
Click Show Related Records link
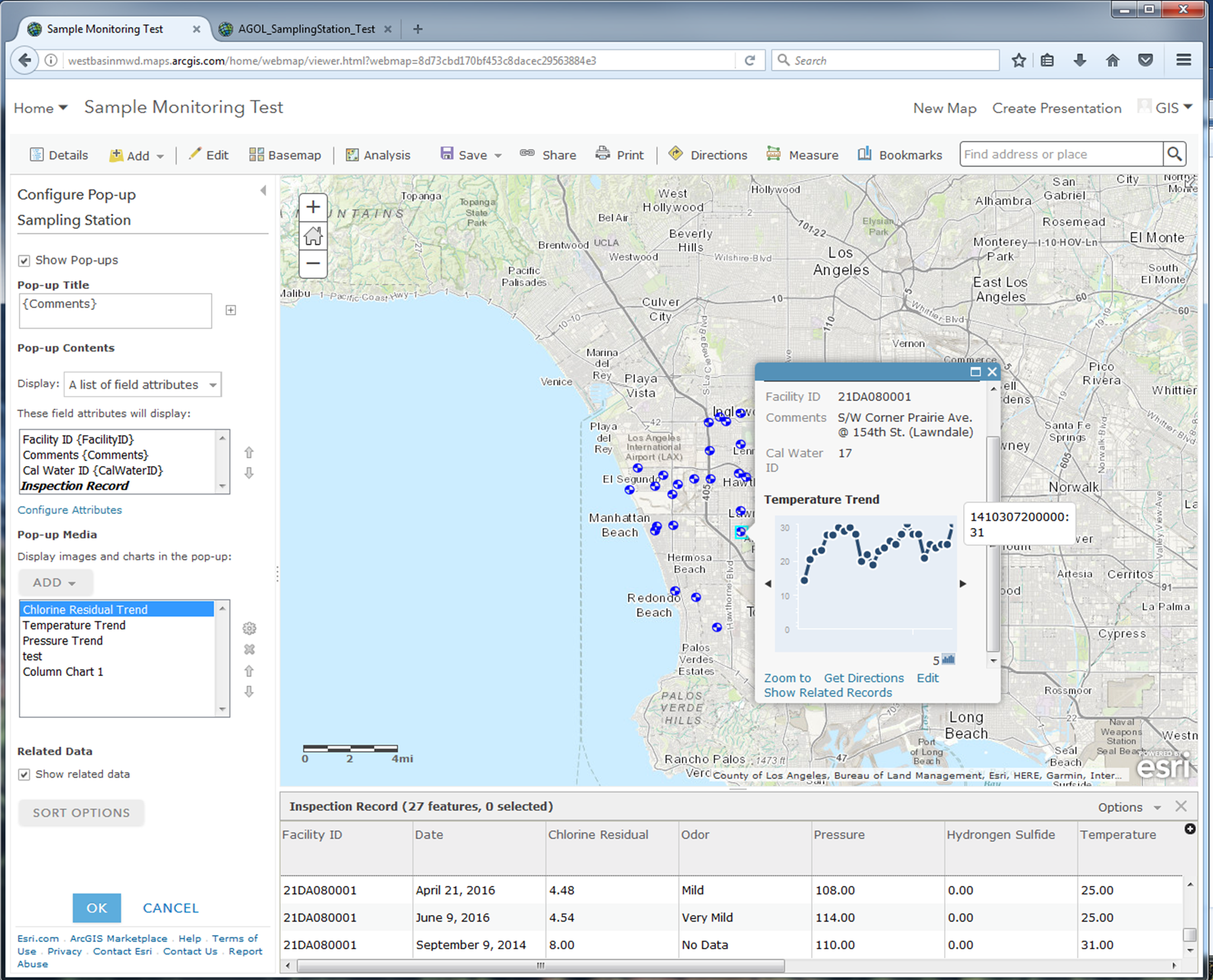pyautogui.click(x=828, y=693)
